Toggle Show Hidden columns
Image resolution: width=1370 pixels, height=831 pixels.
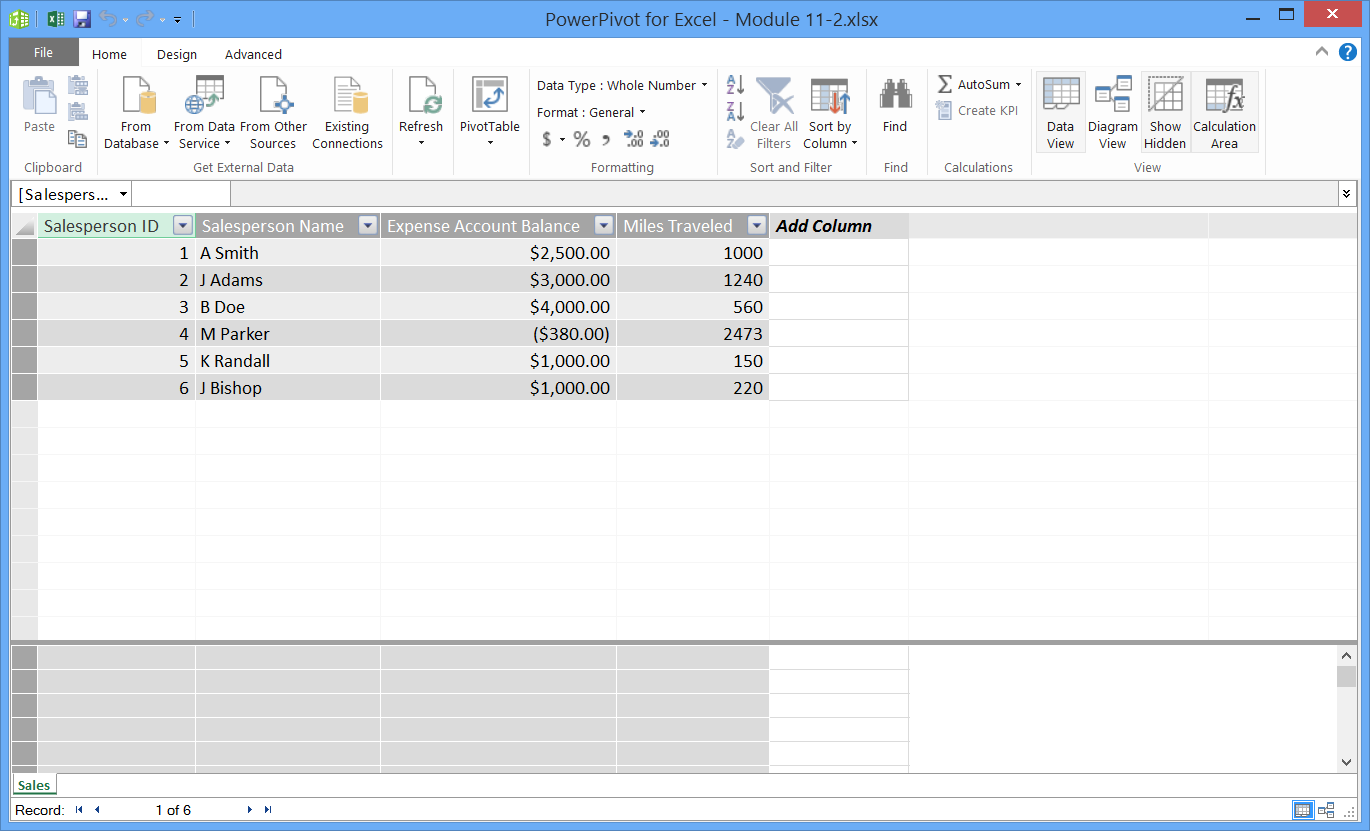click(1165, 110)
